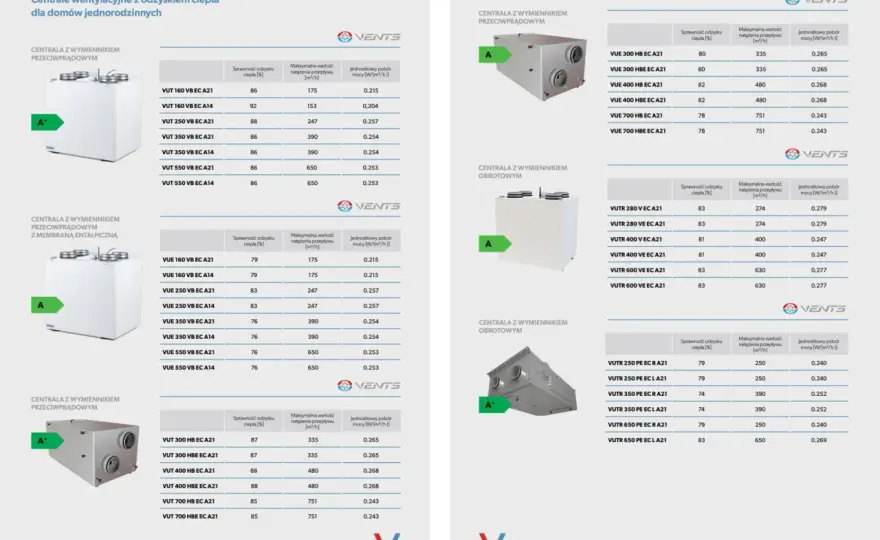The image size is (880, 540).
Task: Click the green A energy label on VUE membrane unit
Action: coord(47,305)
